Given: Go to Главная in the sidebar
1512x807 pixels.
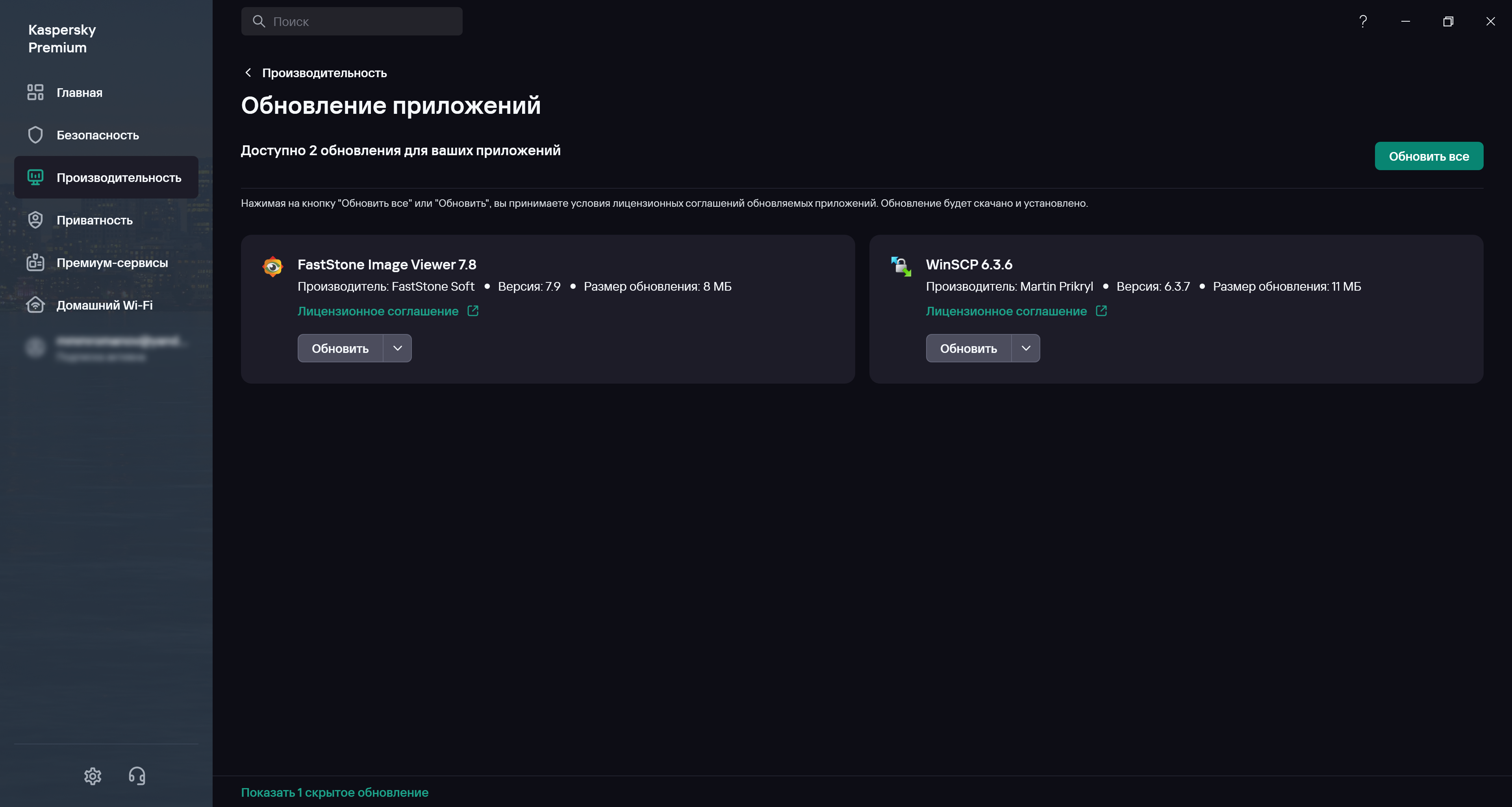Looking at the screenshot, I should [79, 93].
